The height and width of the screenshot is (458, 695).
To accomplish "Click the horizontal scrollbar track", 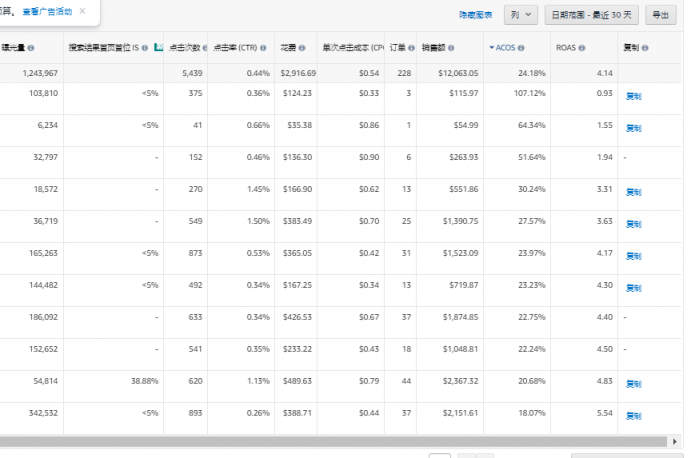I will (x=333, y=441).
